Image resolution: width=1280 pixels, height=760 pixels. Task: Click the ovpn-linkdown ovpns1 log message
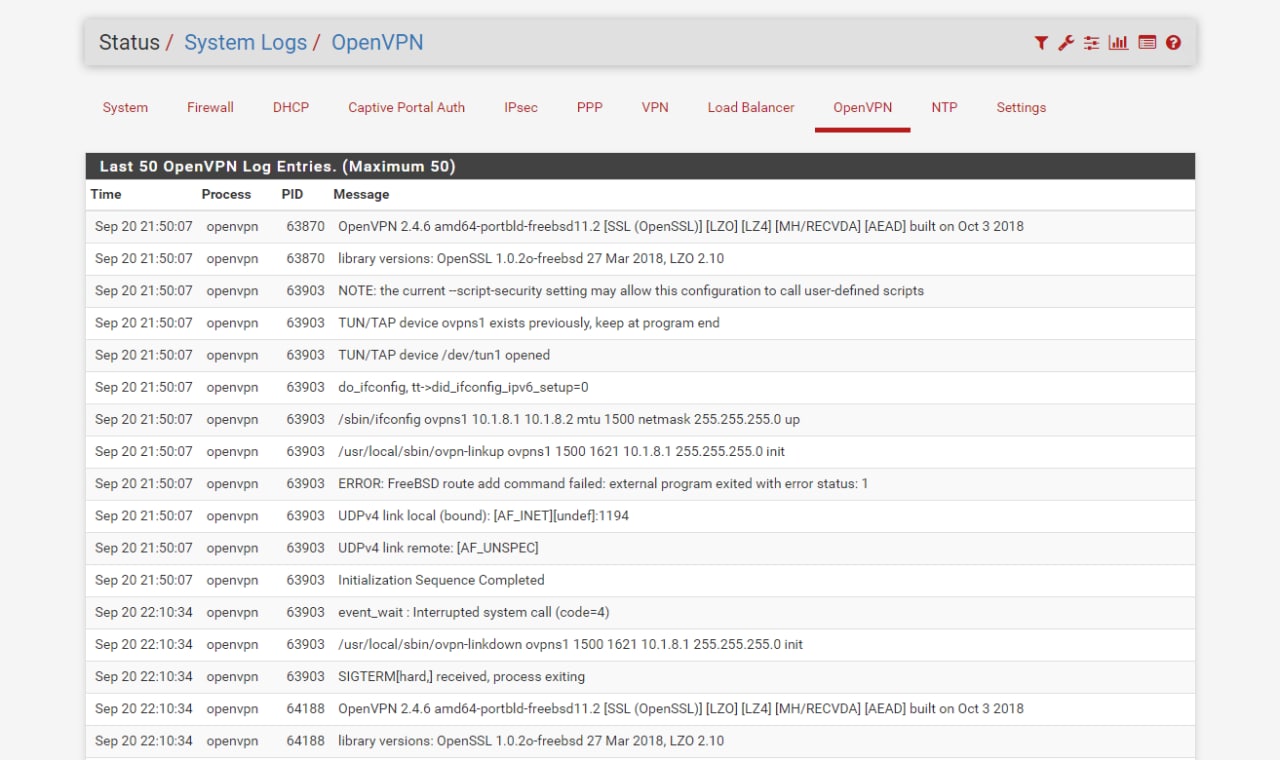point(570,645)
